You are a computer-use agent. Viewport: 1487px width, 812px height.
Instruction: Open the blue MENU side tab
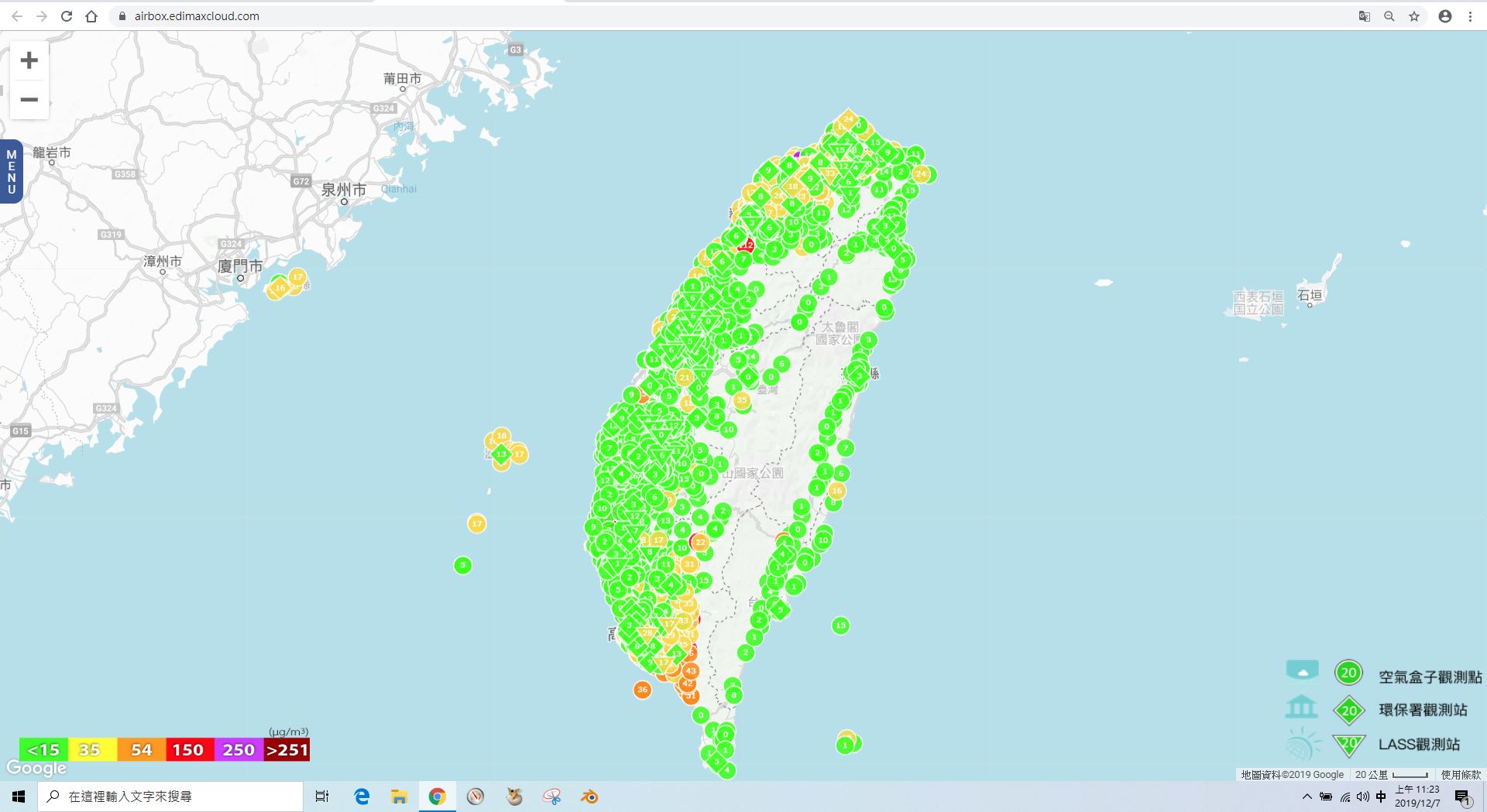[11, 172]
